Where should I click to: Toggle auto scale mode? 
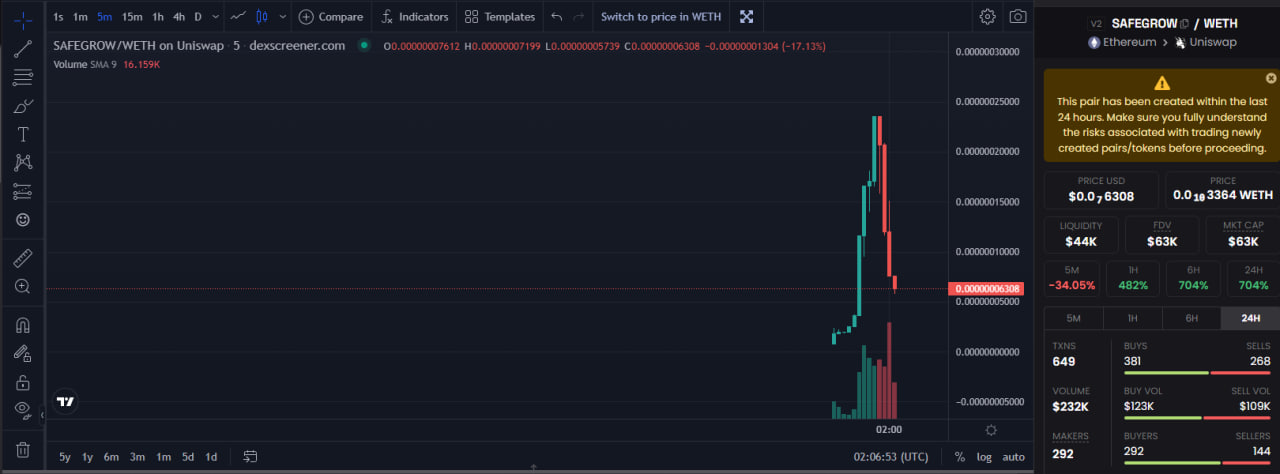tap(1014, 457)
